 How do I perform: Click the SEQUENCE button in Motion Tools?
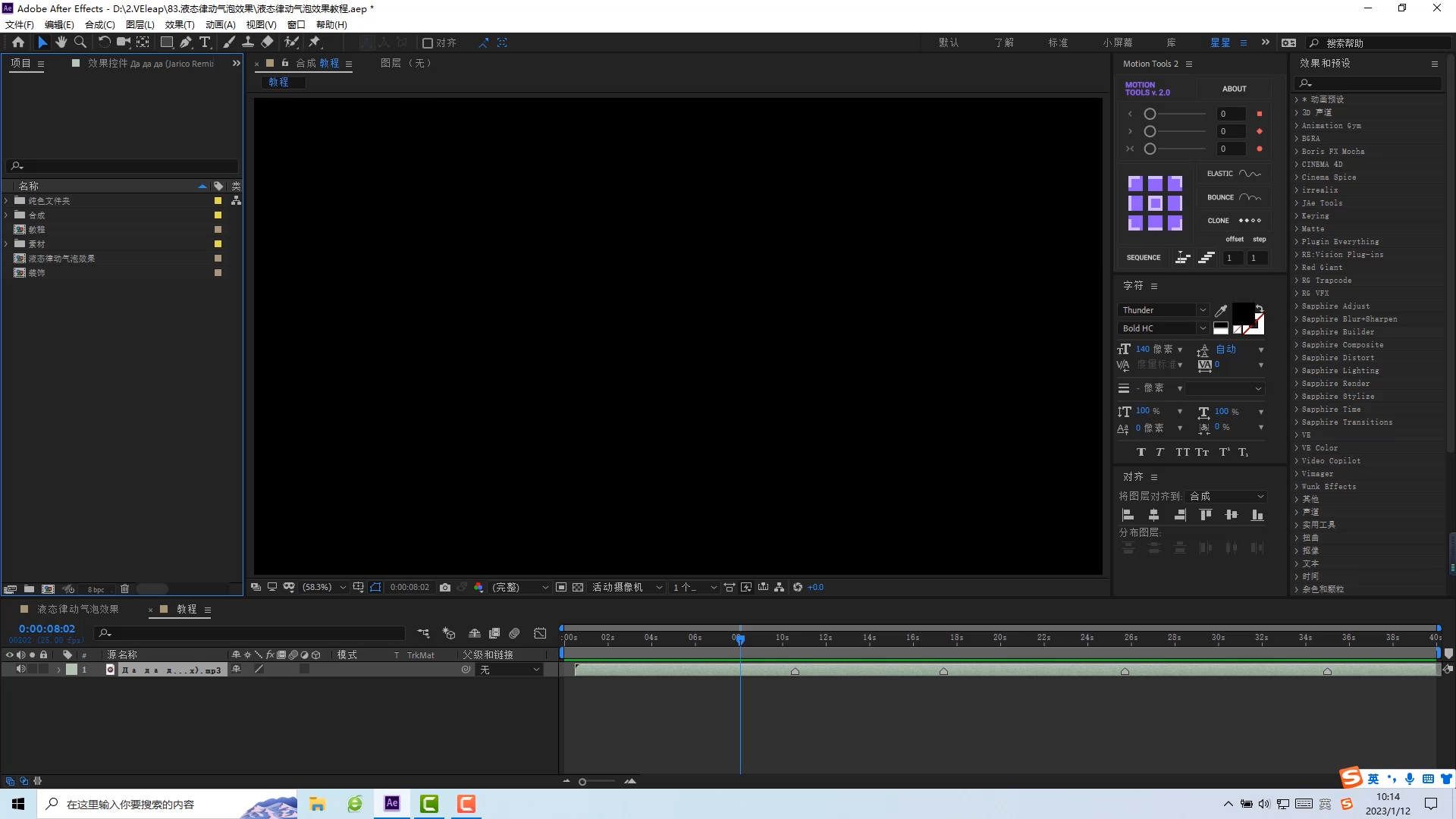click(x=1144, y=258)
